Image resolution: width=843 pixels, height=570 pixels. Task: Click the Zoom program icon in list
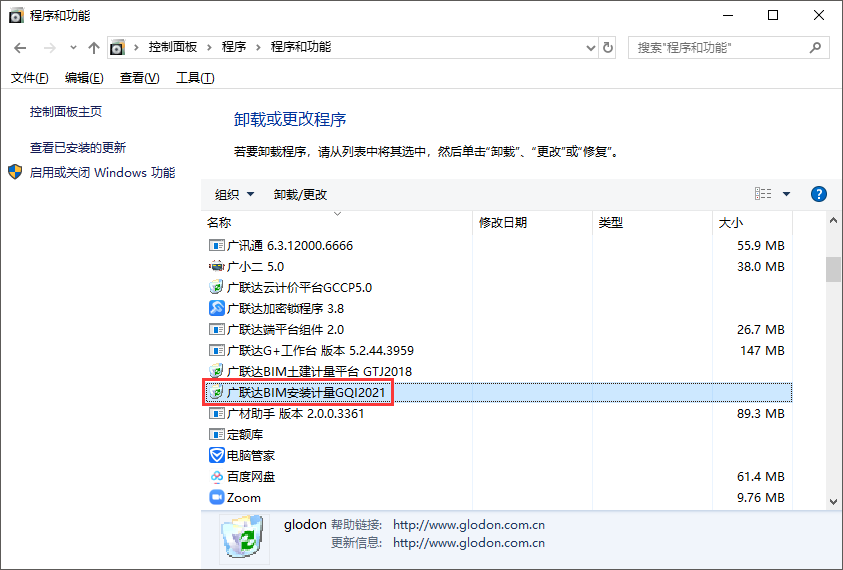tap(216, 497)
